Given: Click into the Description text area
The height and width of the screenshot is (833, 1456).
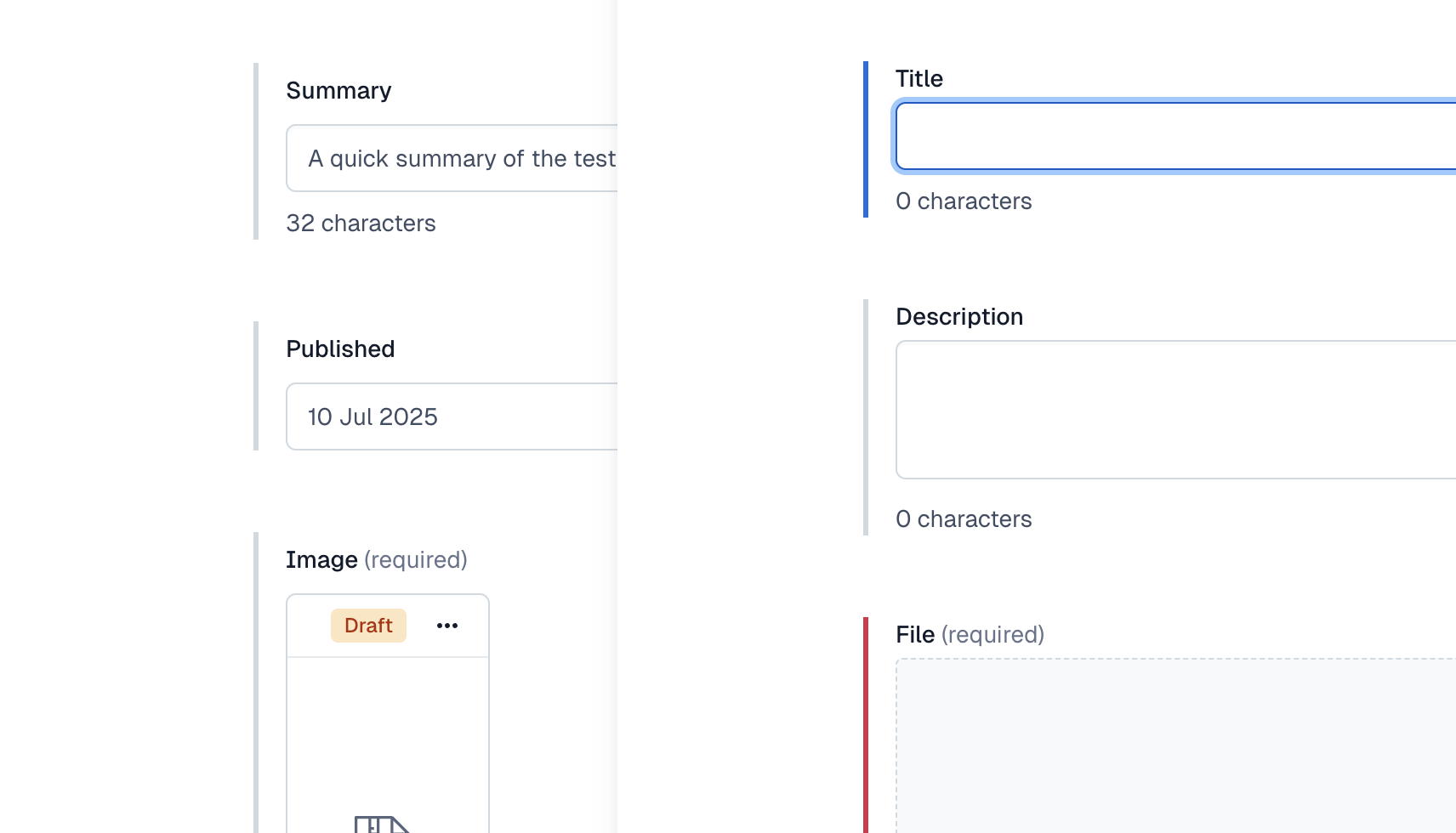Looking at the screenshot, I should [1176, 410].
